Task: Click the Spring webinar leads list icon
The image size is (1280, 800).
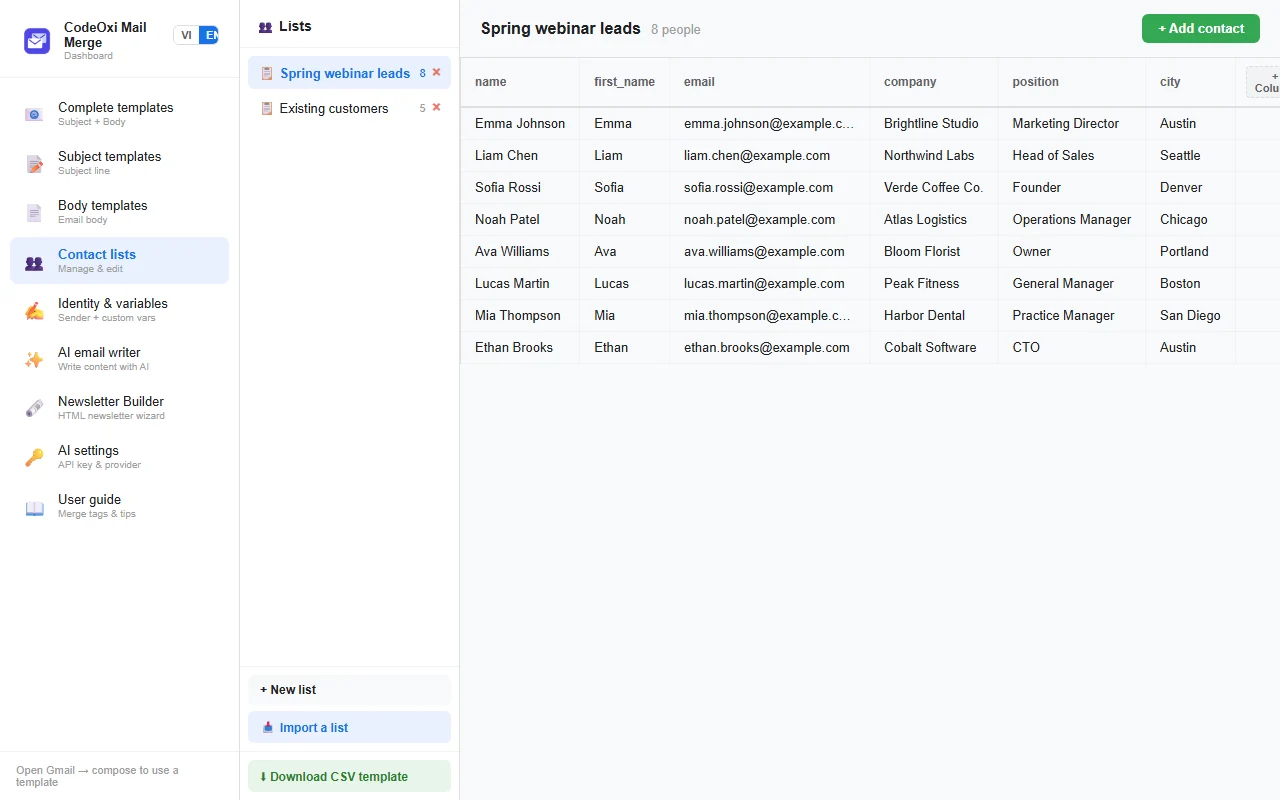Action: pyautogui.click(x=266, y=73)
